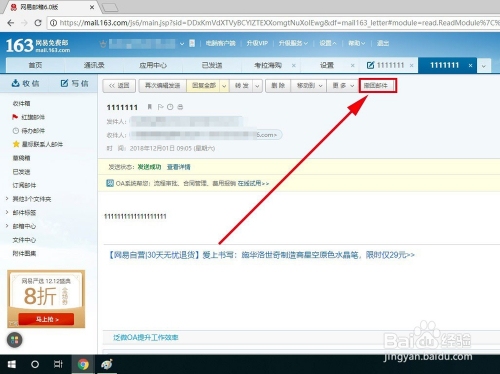Expand the 其他3个文件夹 tree item
The image size is (500, 374).
[7, 199]
